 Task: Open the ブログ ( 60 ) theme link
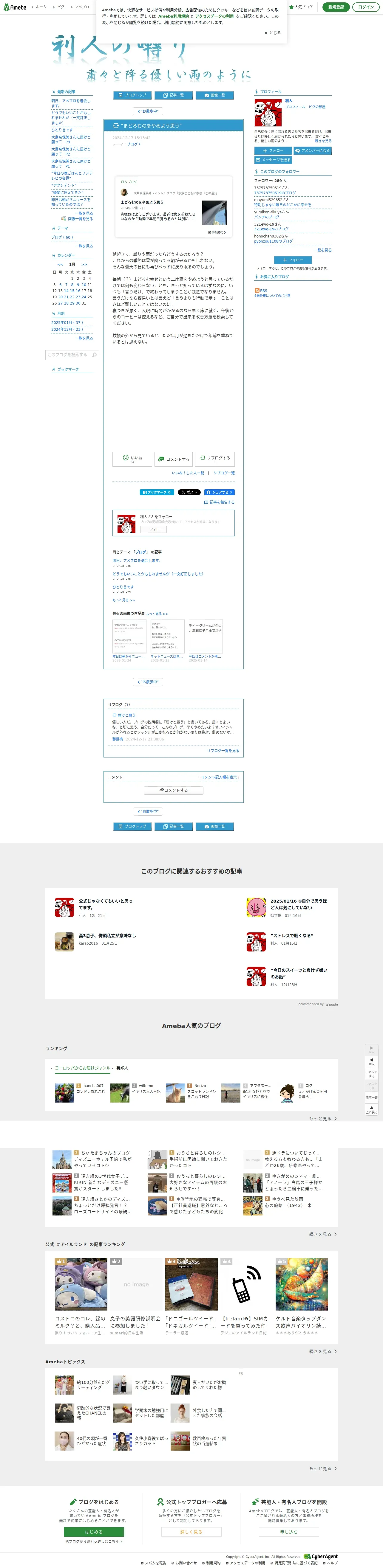click(62, 237)
